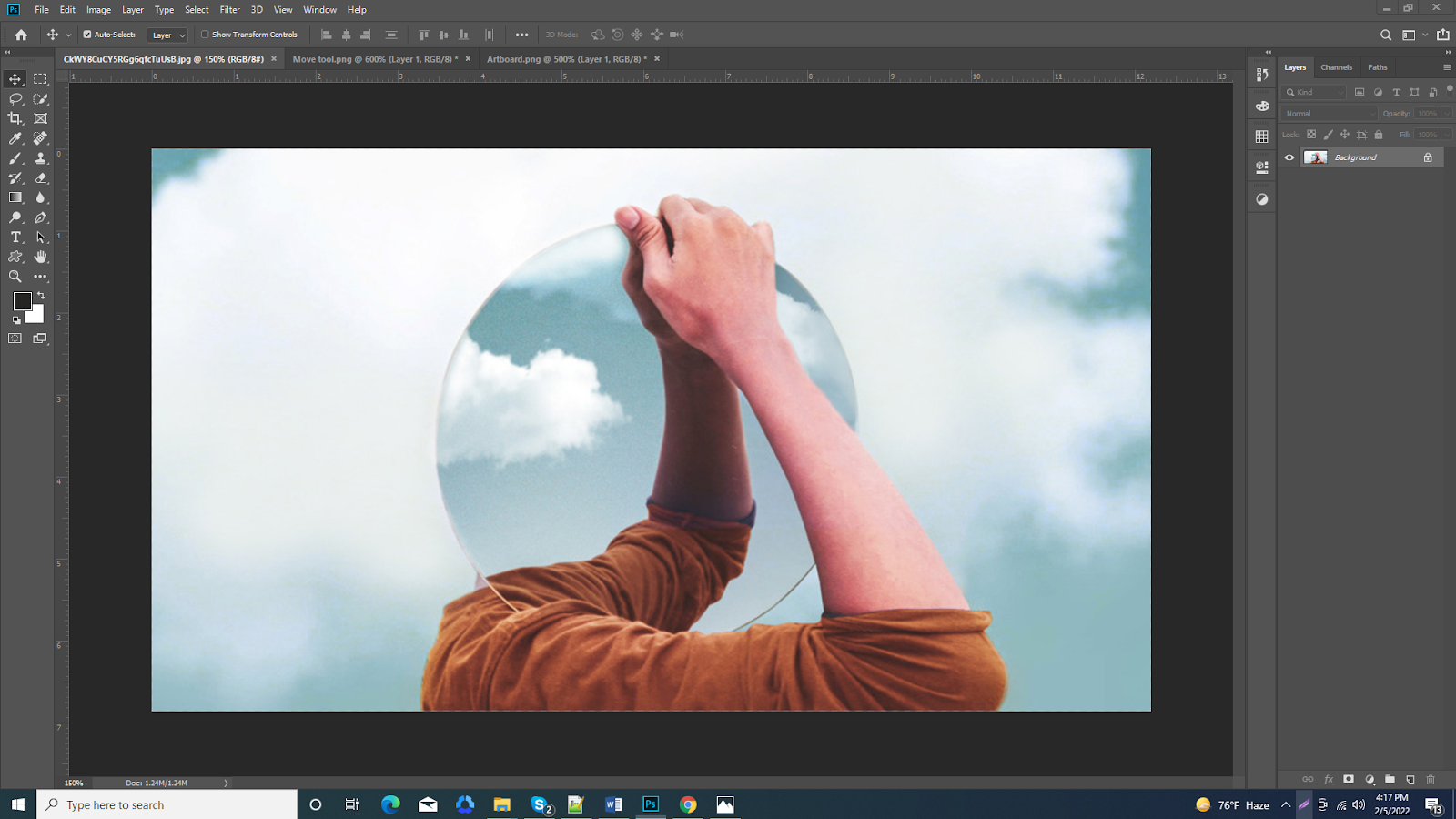Open the Kind layer filter dropdown
1456x819 pixels.
click(x=1314, y=92)
